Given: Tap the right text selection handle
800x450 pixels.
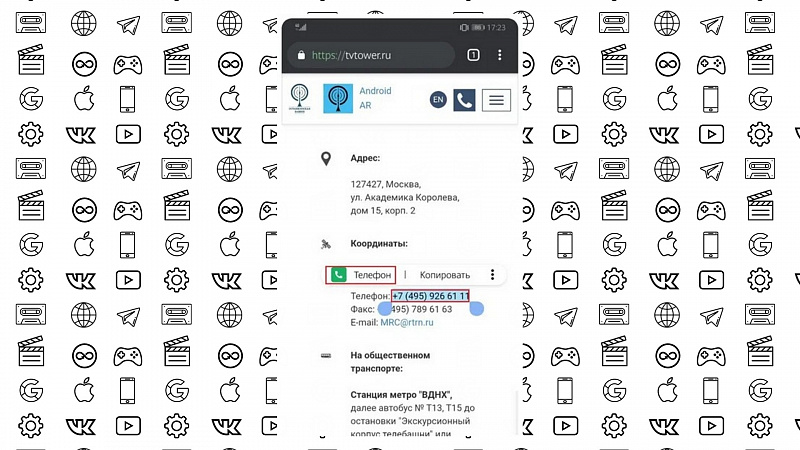Looking at the screenshot, I should tap(477, 308).
